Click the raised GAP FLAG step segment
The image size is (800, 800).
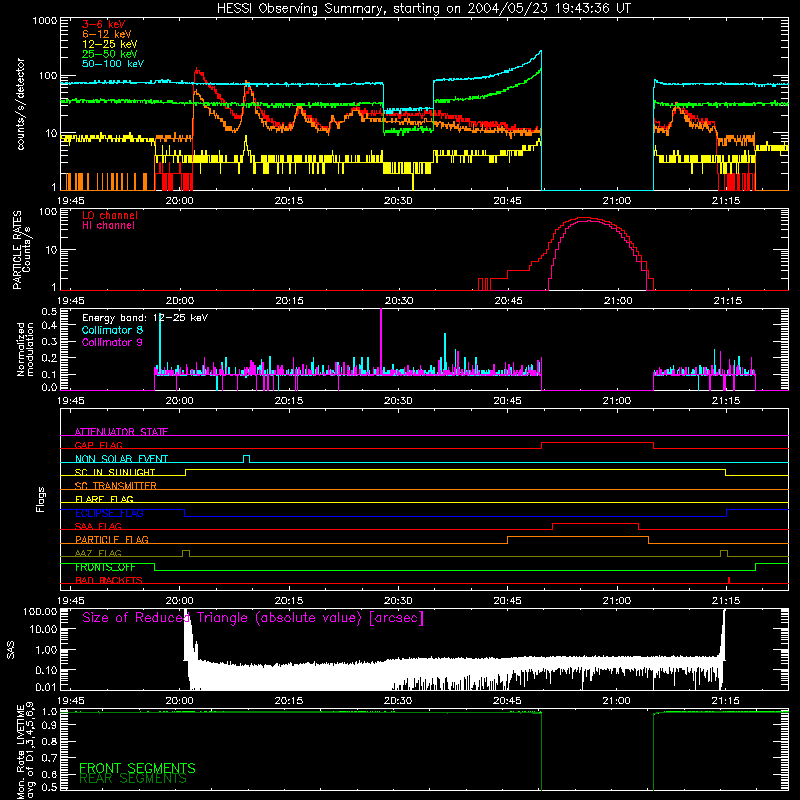point(597,442)
